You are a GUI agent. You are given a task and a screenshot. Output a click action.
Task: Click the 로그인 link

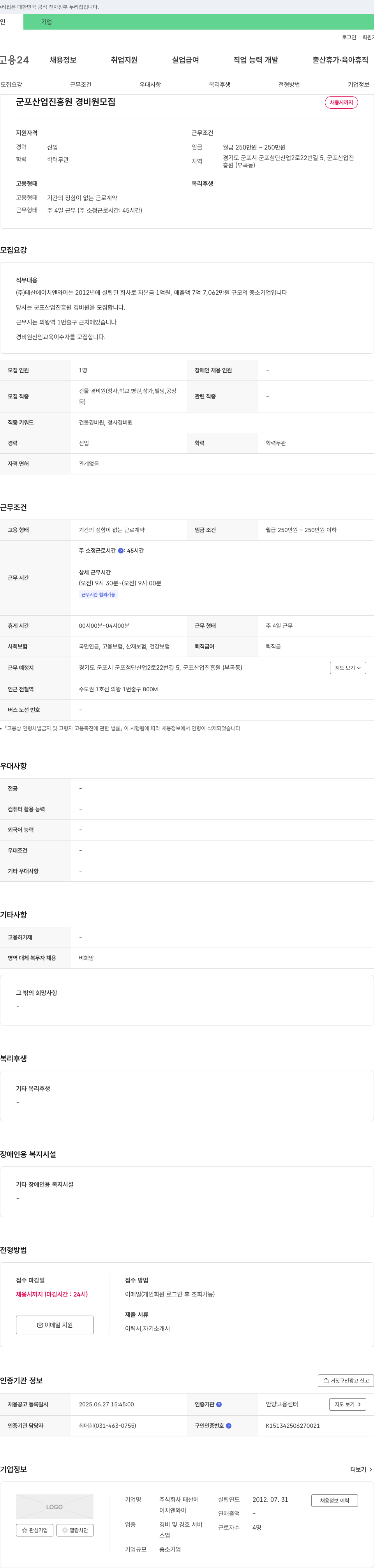point(349,38)
